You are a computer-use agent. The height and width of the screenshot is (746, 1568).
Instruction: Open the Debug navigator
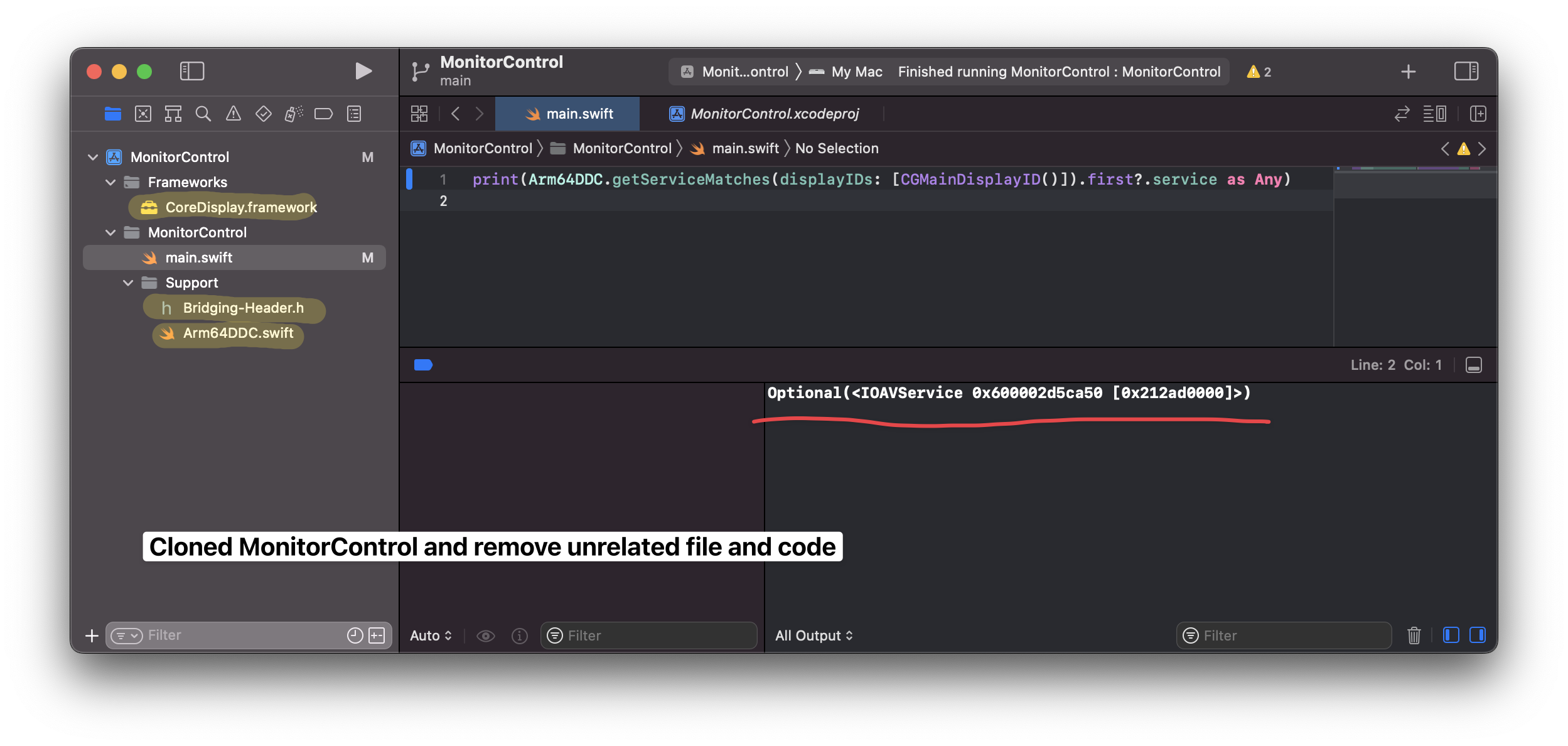point(293,114)
